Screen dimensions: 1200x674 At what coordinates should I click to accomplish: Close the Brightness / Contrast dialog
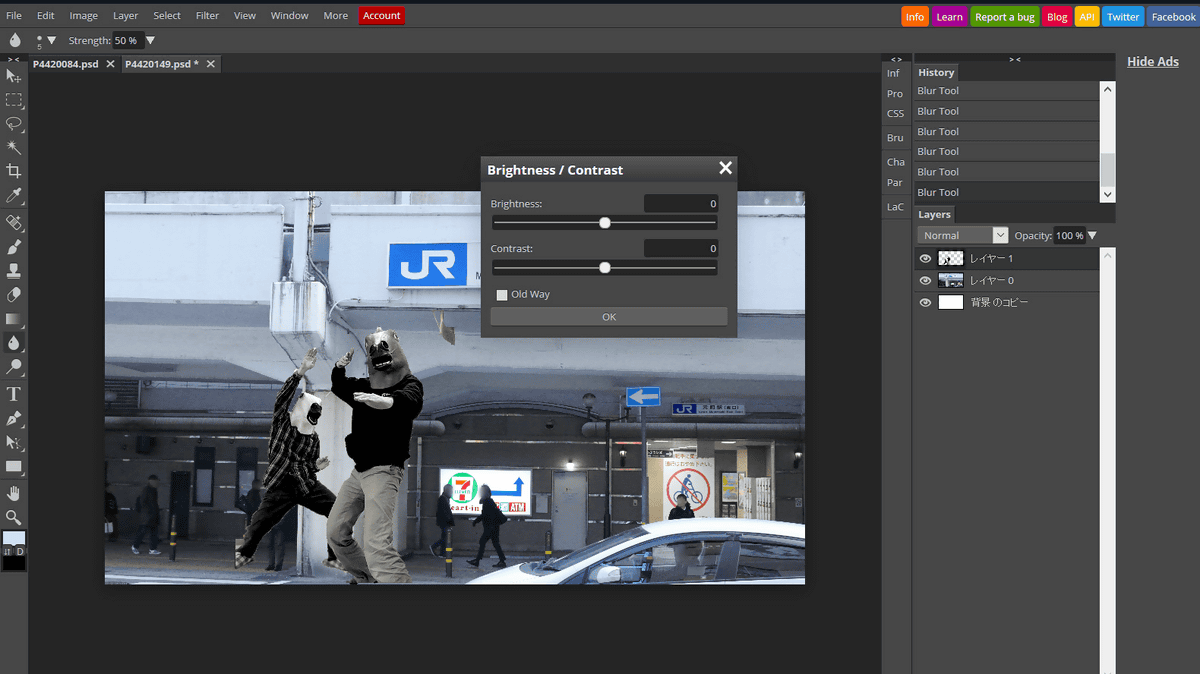(725, 168)
